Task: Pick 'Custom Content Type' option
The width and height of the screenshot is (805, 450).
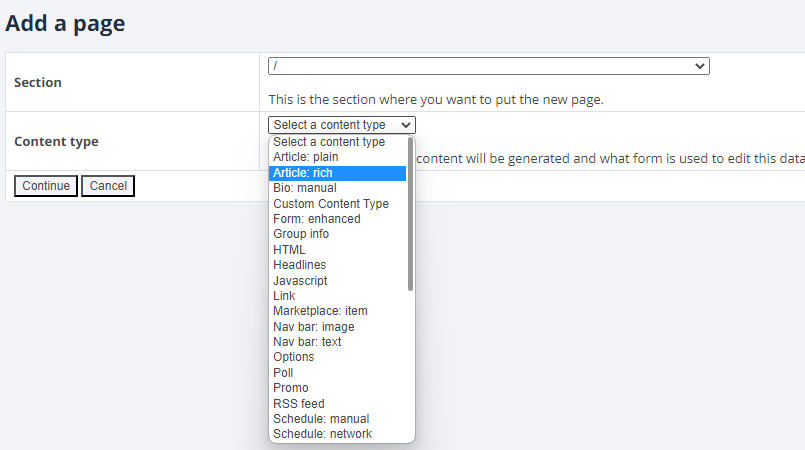Action: click(331, 204)
